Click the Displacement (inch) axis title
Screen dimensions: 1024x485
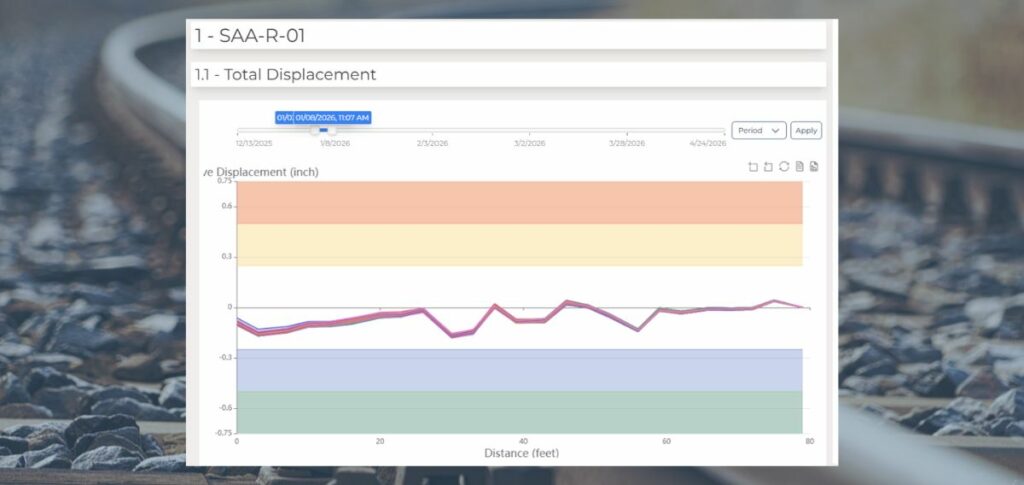point(260,172)
